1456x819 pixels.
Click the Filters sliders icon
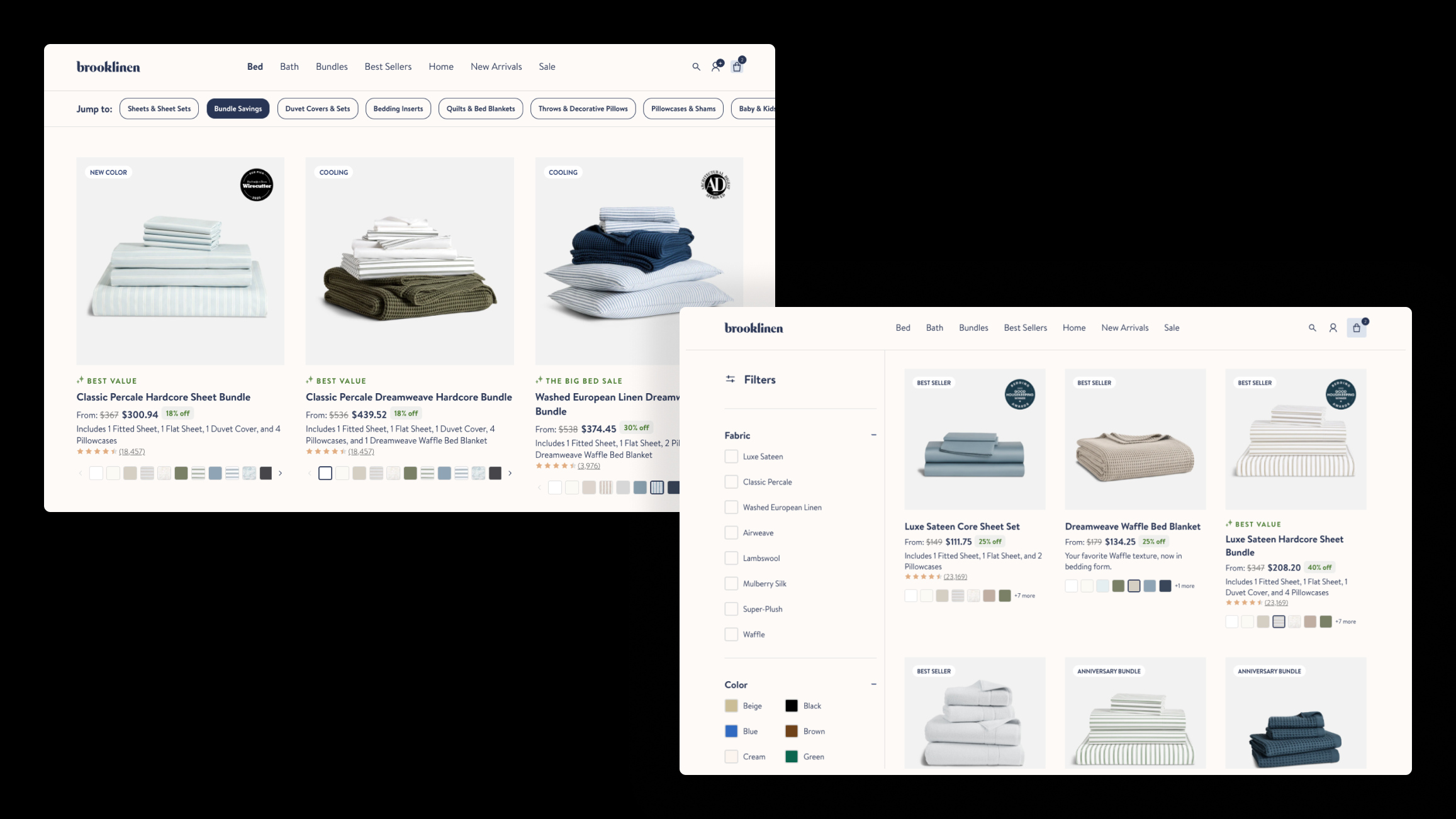[x=730, y=379]
